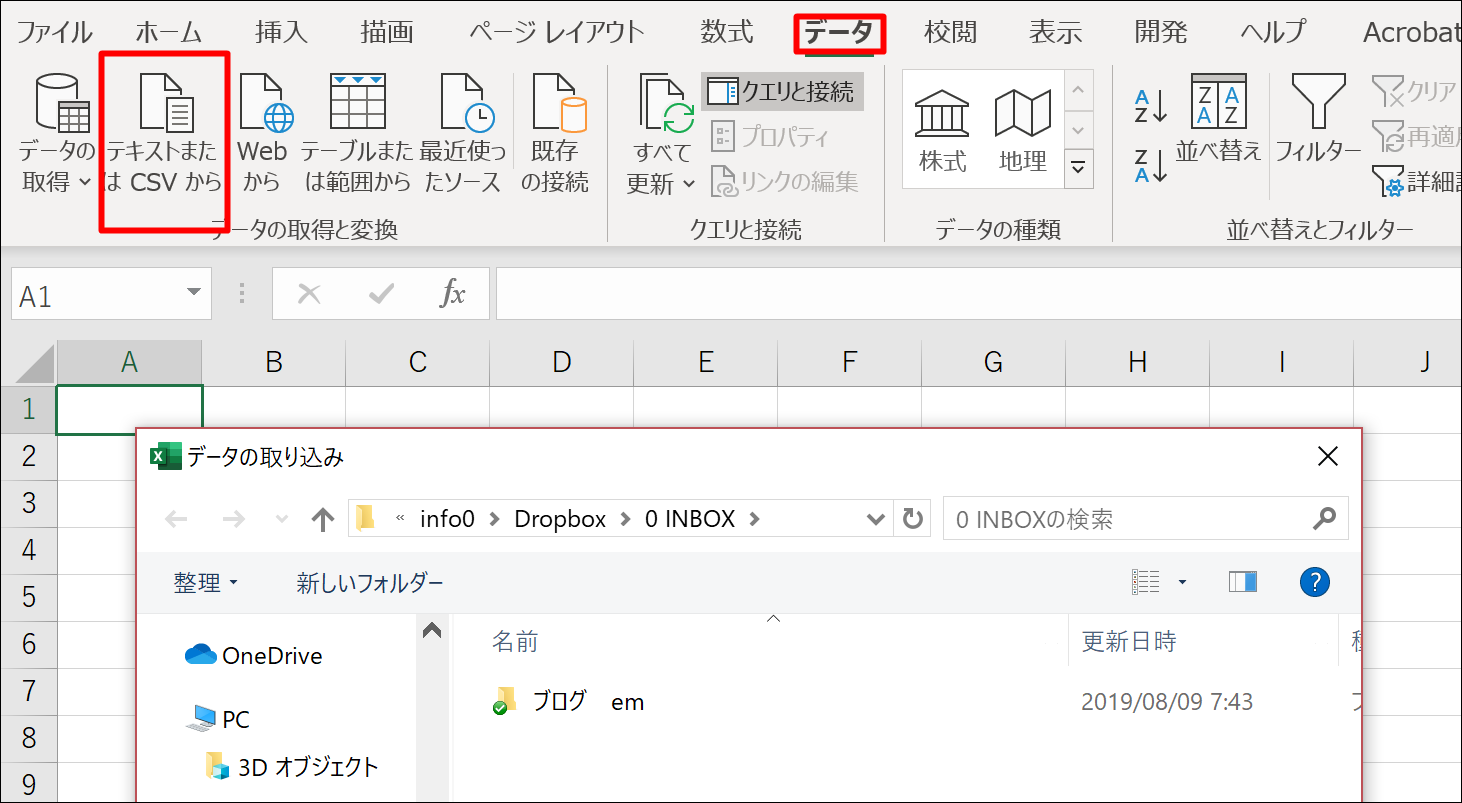Switch to the ホーム (Home) tab
The width and height of the screenshot is (1462, 803).
[170, 32]
